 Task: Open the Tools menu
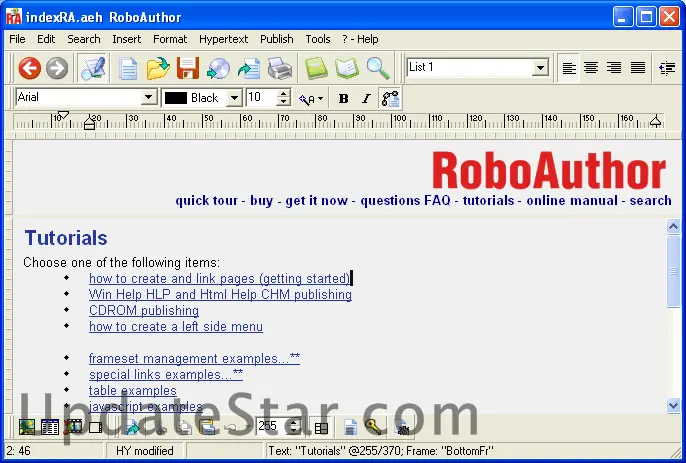click(x=318, y=39)
